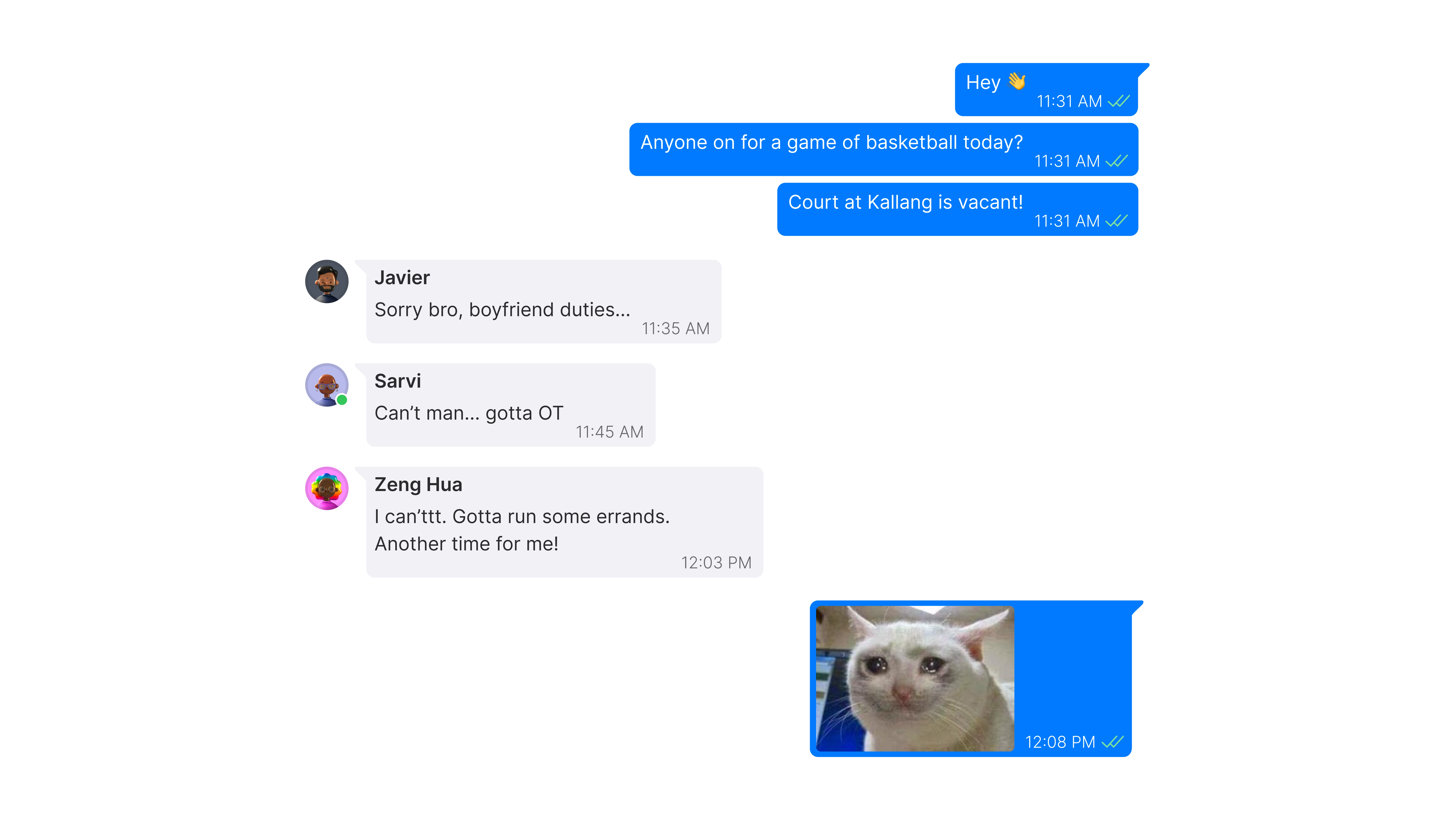The height and width of the screenshot is (820, 1456).
Task: Click the Zeng Hua sender name
Action: (x=418, y=484)
